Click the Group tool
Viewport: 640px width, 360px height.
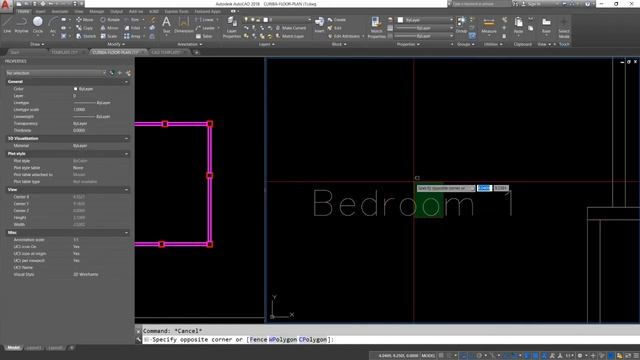[461, 24]
